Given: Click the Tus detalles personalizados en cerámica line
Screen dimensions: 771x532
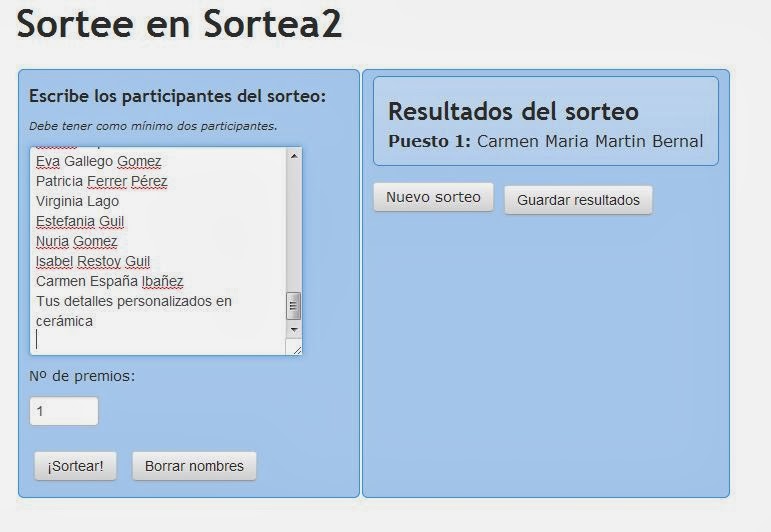Looking at the screenshot, I should coord(134,311).
